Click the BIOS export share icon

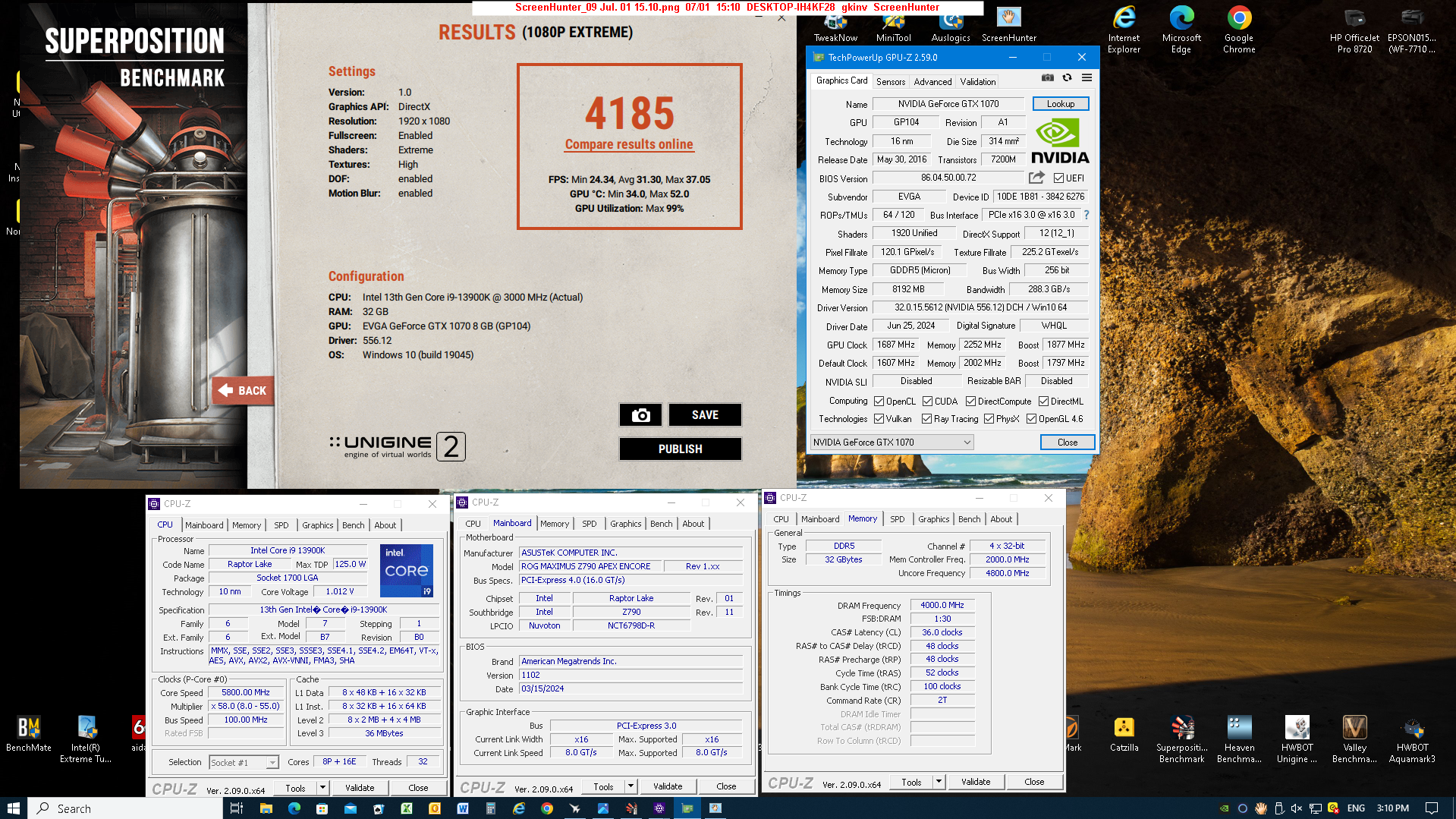coord(1036,178)
